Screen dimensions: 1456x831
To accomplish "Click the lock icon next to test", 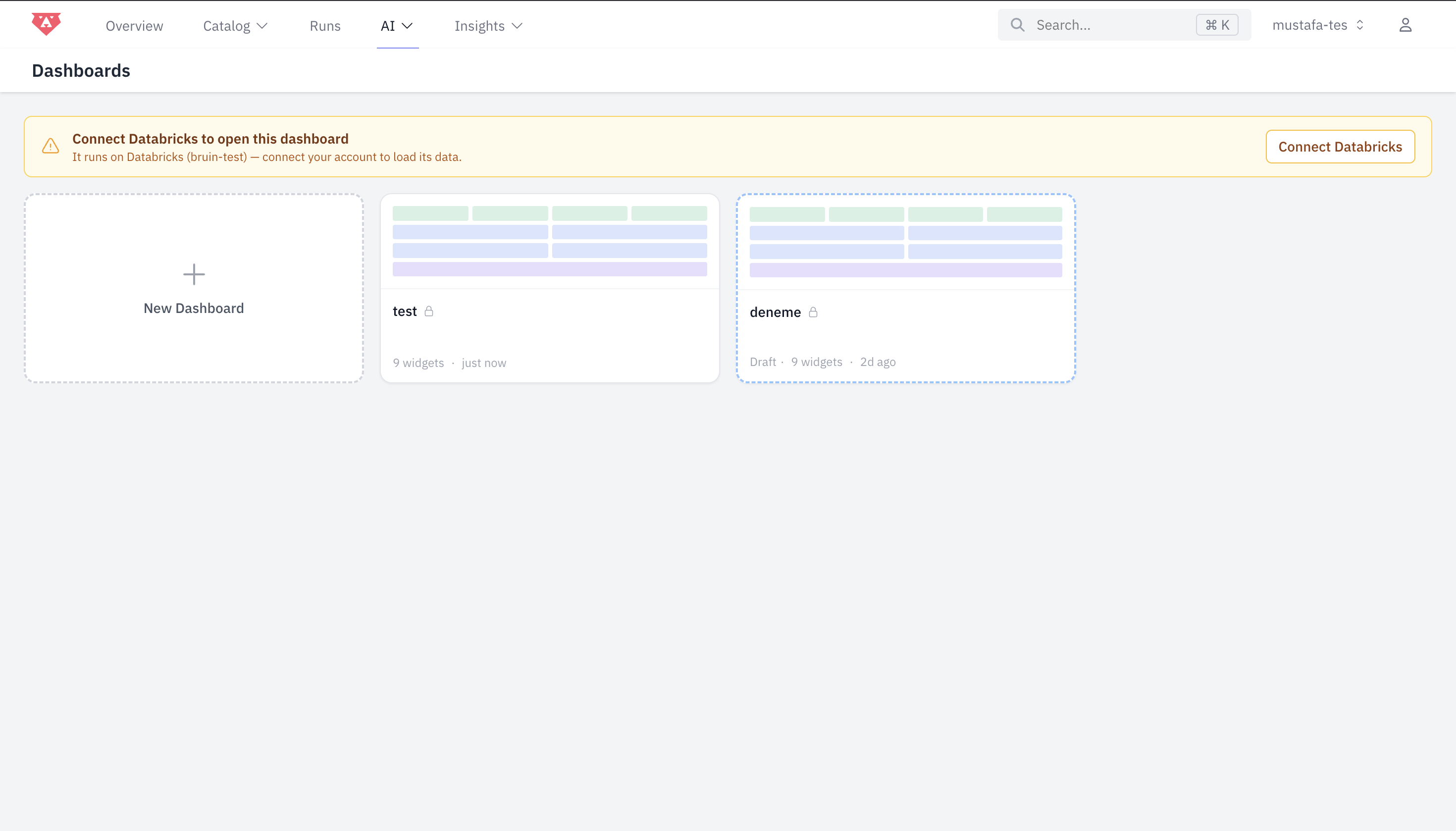I will pos(429,311).
